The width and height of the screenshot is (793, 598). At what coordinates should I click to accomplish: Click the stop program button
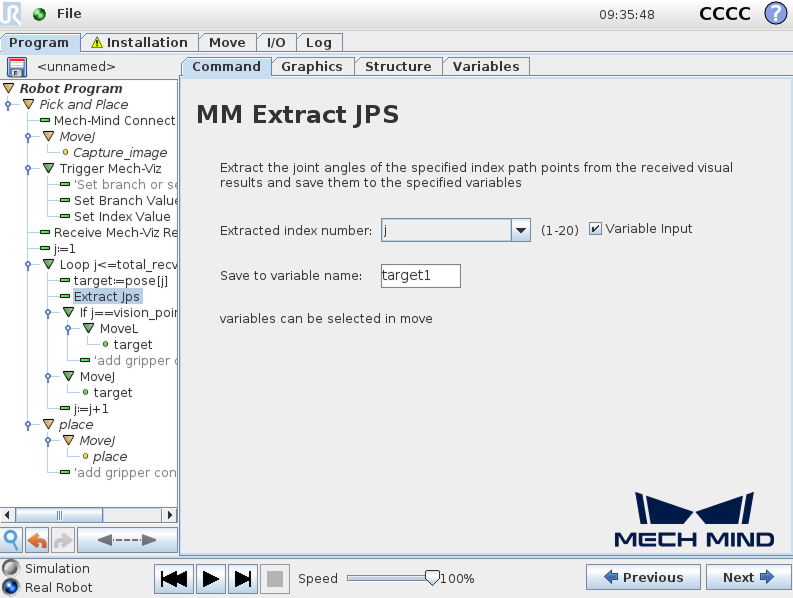275,579
